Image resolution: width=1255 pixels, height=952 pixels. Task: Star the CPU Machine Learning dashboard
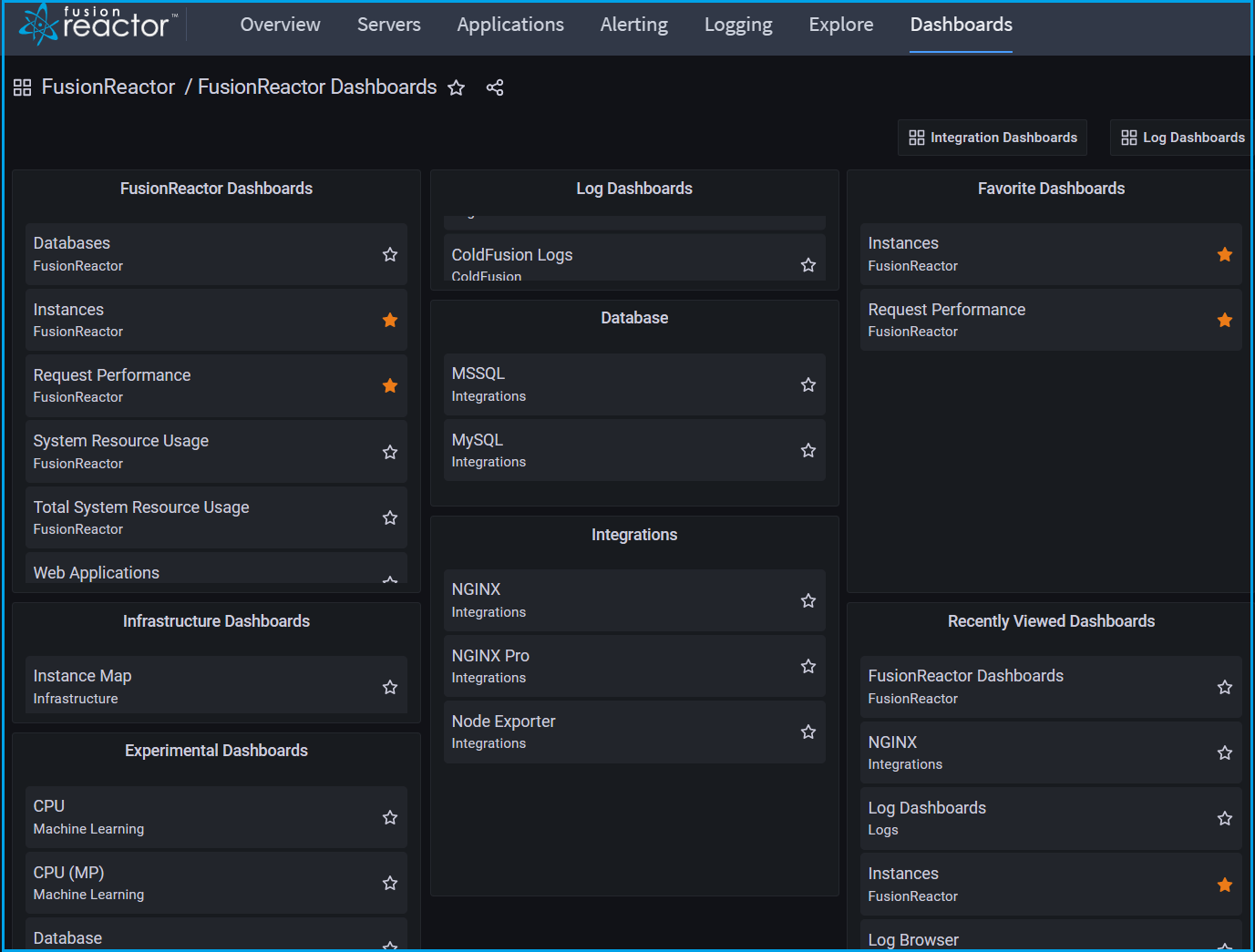[x=390, y=817]
